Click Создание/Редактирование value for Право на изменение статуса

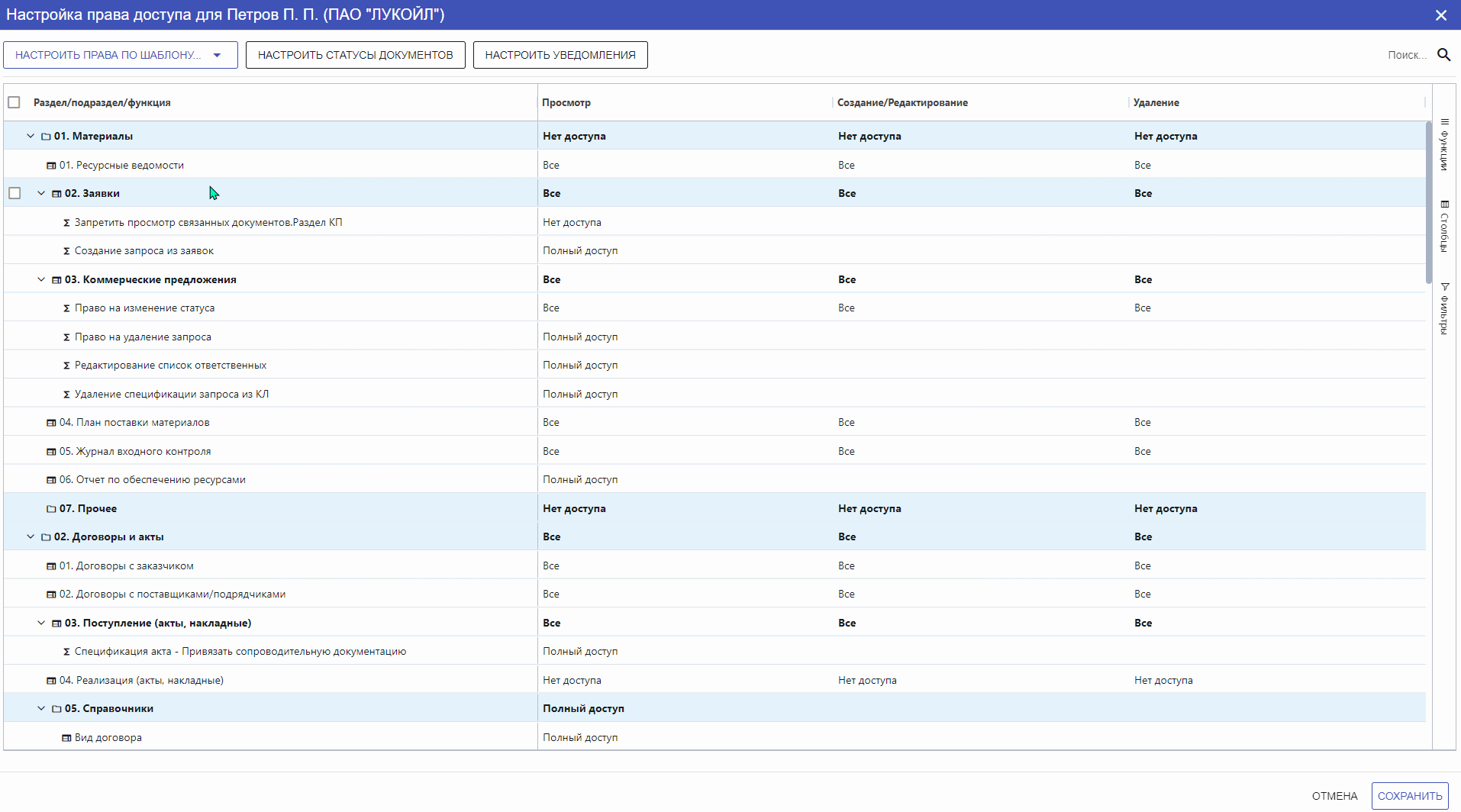tap(846, 308)
